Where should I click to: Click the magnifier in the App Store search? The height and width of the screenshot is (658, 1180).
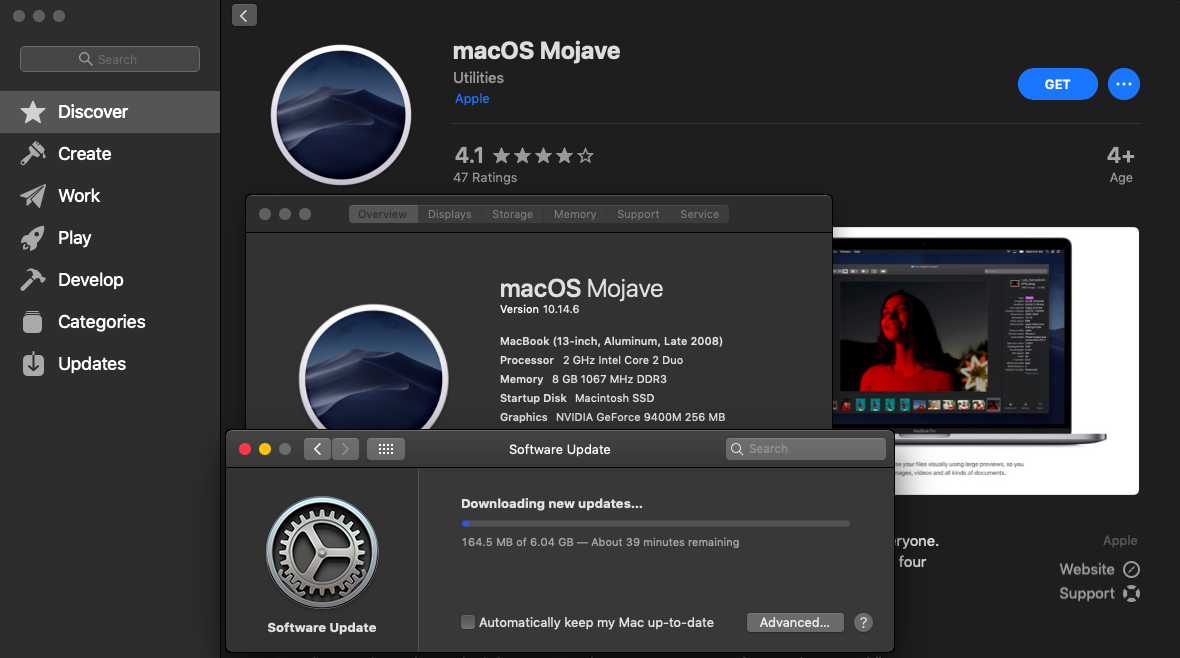[x=86, y=59]
